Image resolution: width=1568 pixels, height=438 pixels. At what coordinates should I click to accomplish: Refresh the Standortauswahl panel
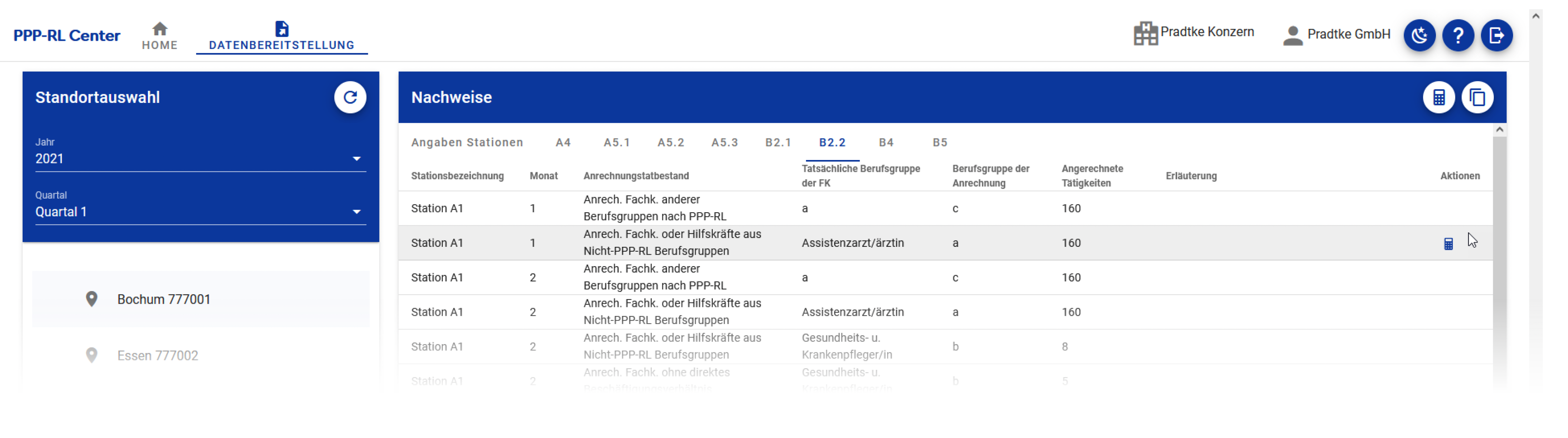[x=350, y=98]
